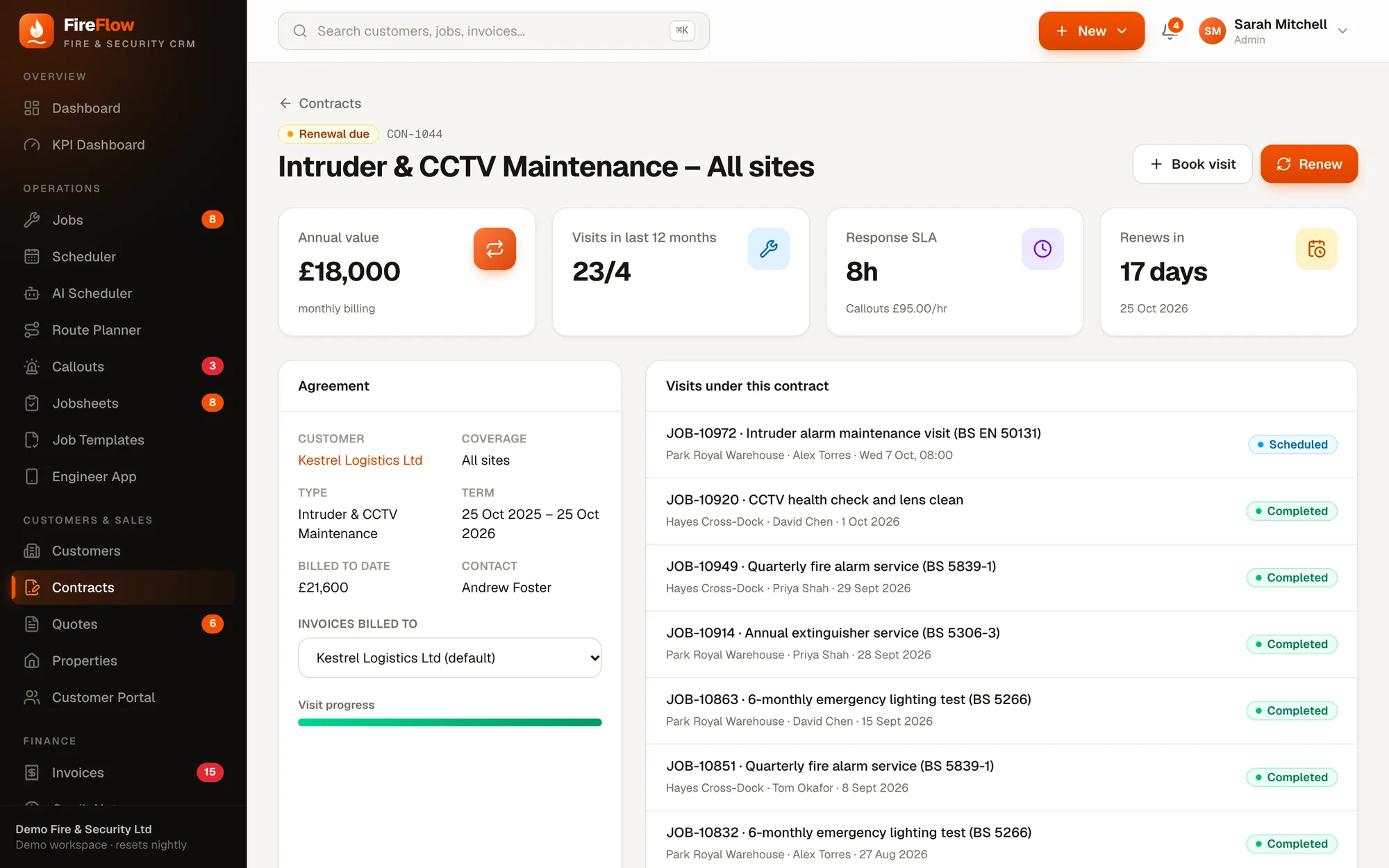Click the search magnifier icon
1389x868 pixels.
tap(300, 31)
